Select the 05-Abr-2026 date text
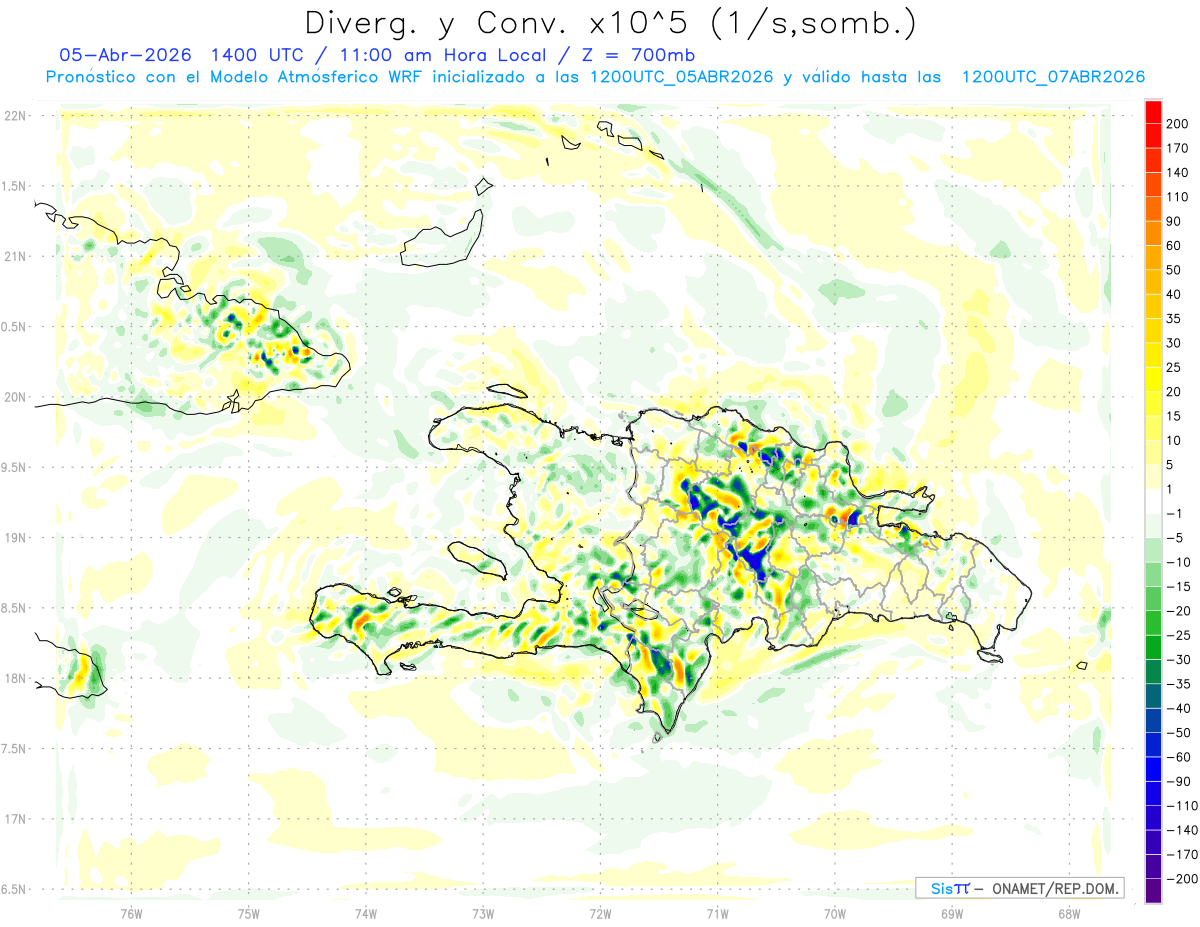 [x=118, y=55]
